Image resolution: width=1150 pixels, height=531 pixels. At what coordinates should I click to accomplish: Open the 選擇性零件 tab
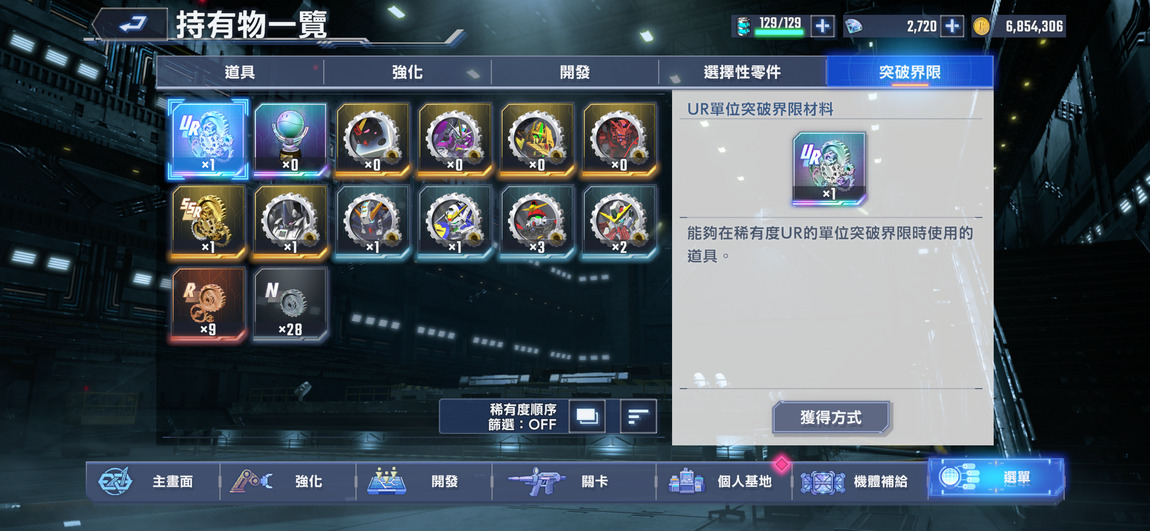[x=742, y=73]
